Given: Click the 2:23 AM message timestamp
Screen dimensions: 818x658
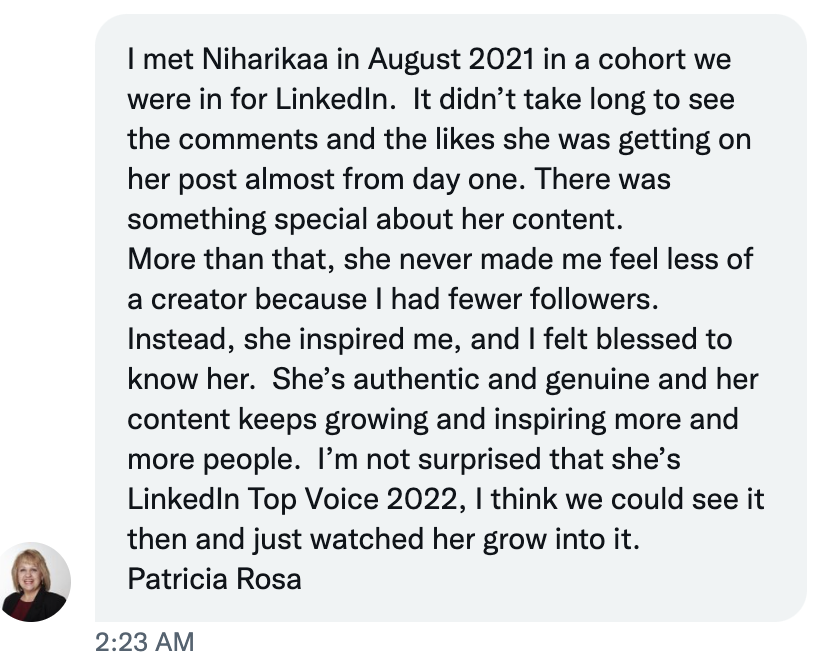Looking at the screenshot, I should click(x=145, y=641).
